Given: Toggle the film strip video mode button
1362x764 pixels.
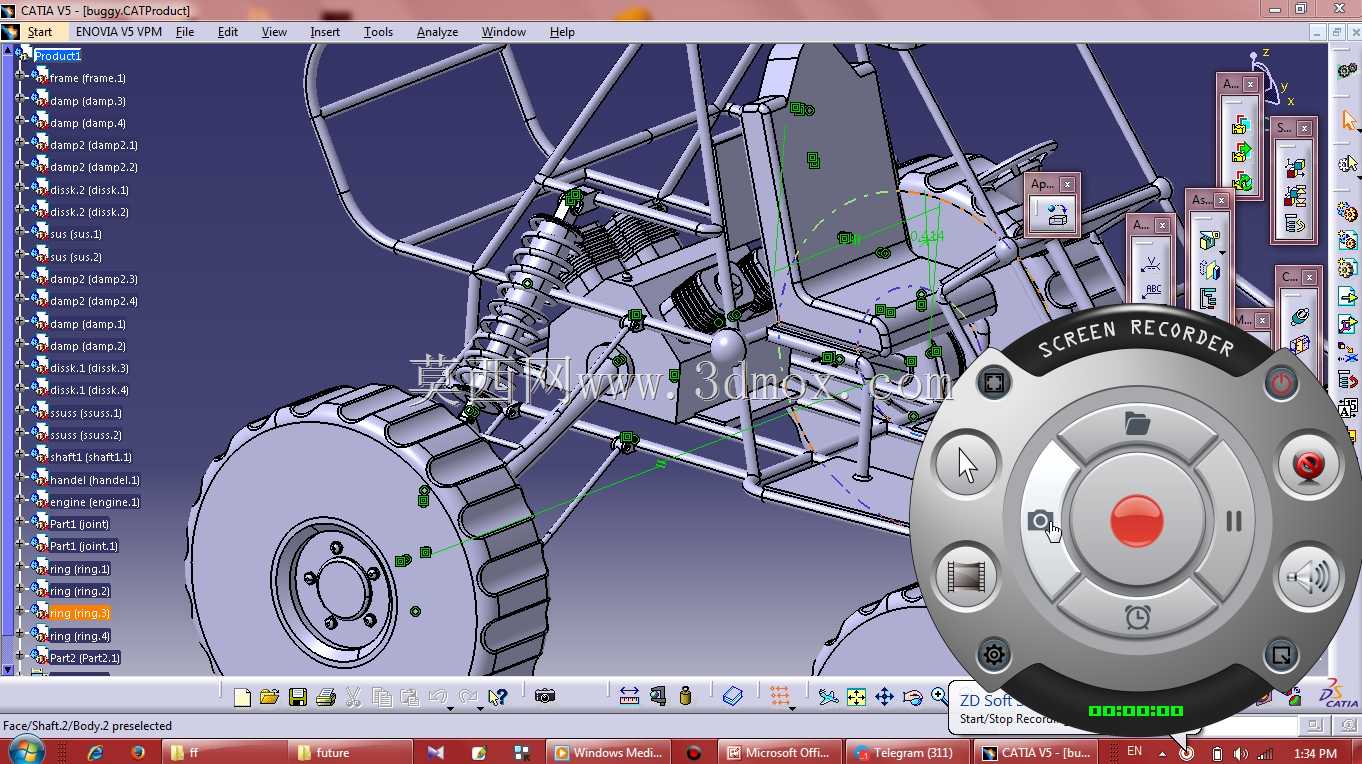Looking at the screenshot, I should click(x=966, y=577).
